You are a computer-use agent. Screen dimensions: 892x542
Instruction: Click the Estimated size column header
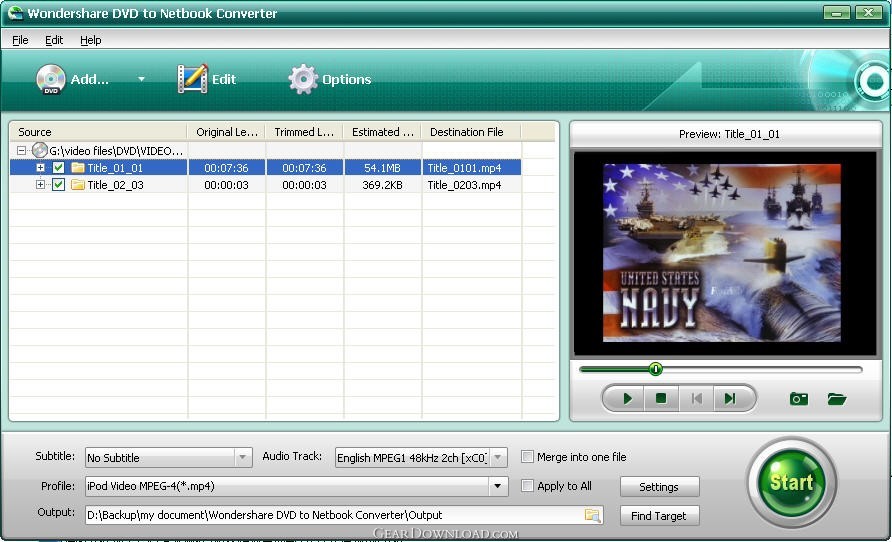(382, 132)
